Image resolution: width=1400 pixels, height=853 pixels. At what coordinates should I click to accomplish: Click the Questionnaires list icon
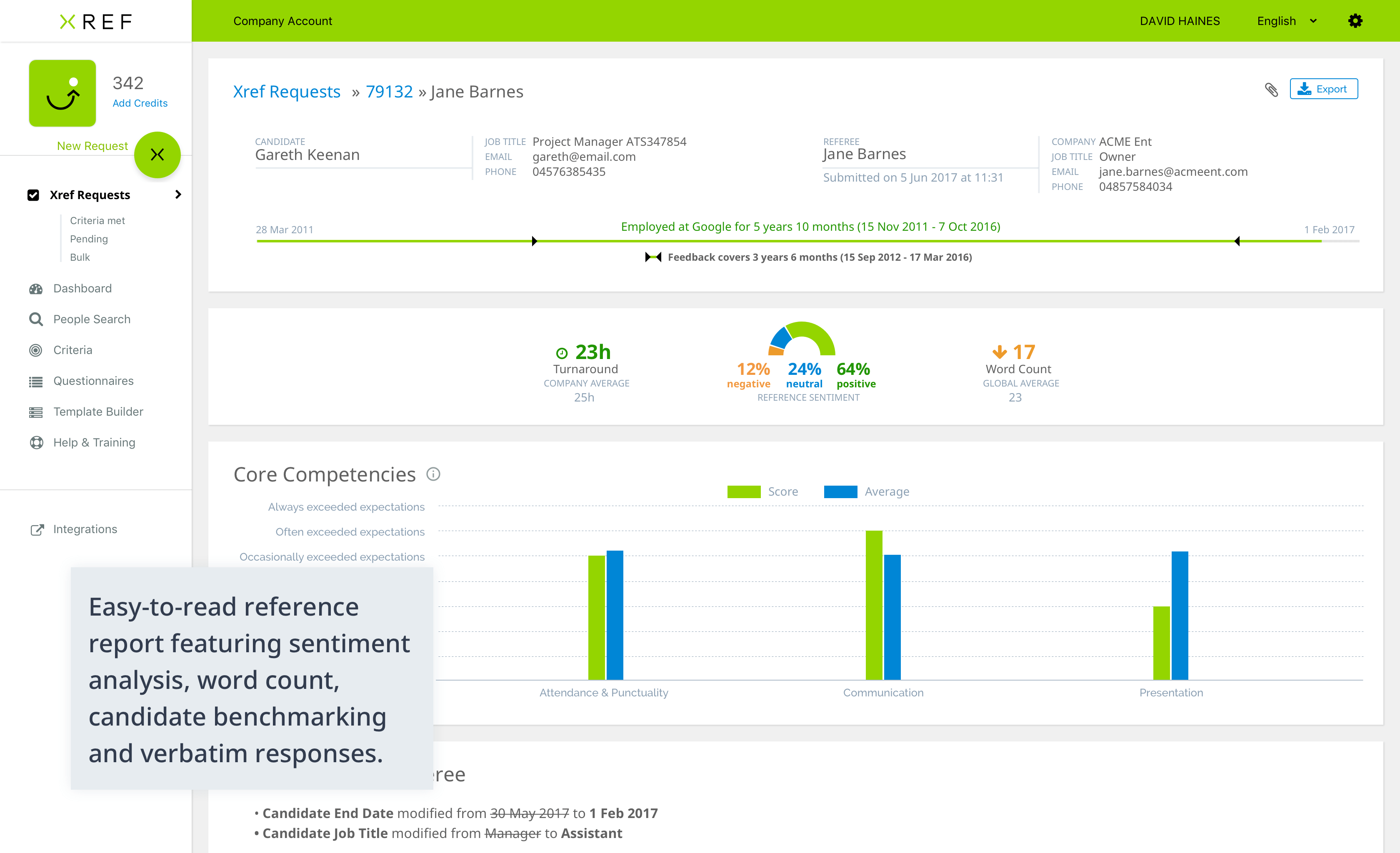click(x=36, y=382)
